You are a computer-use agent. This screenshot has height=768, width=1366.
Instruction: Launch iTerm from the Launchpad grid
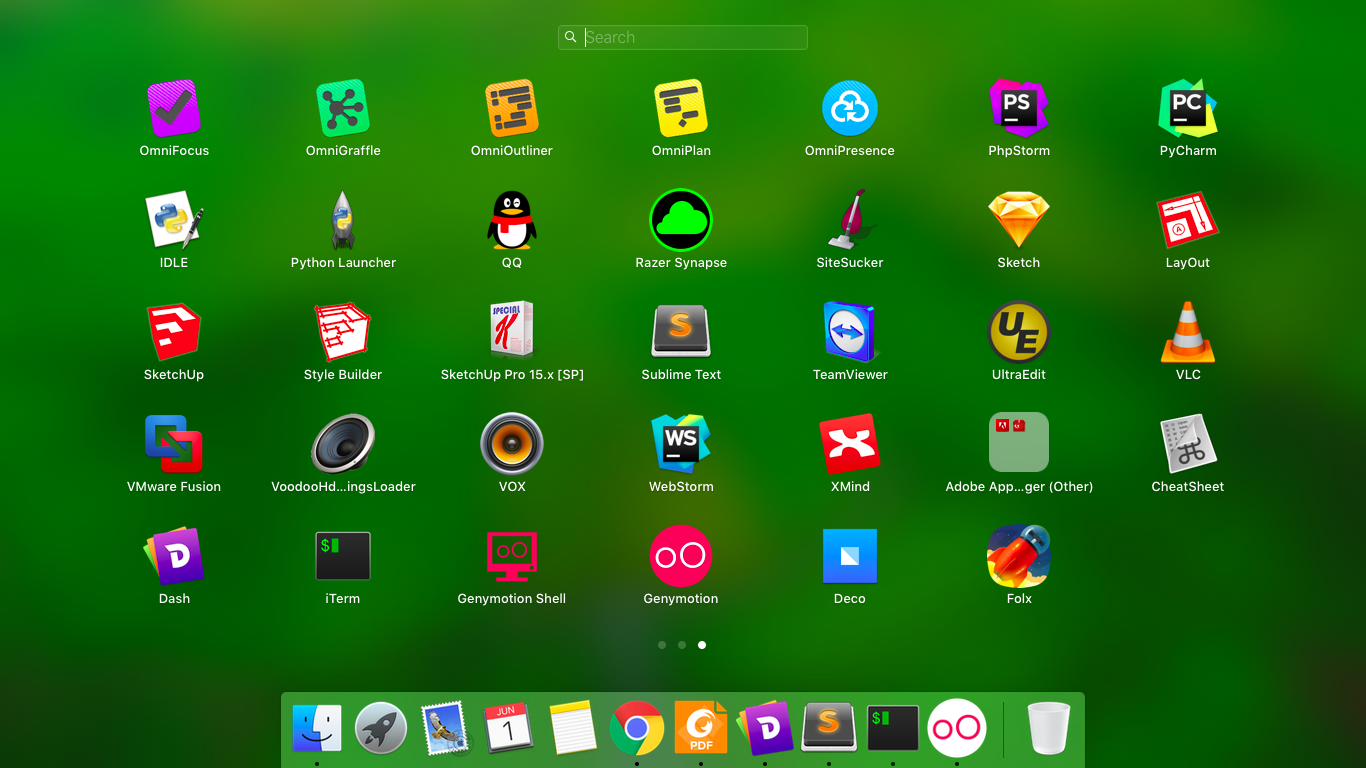tap(343, 556)
